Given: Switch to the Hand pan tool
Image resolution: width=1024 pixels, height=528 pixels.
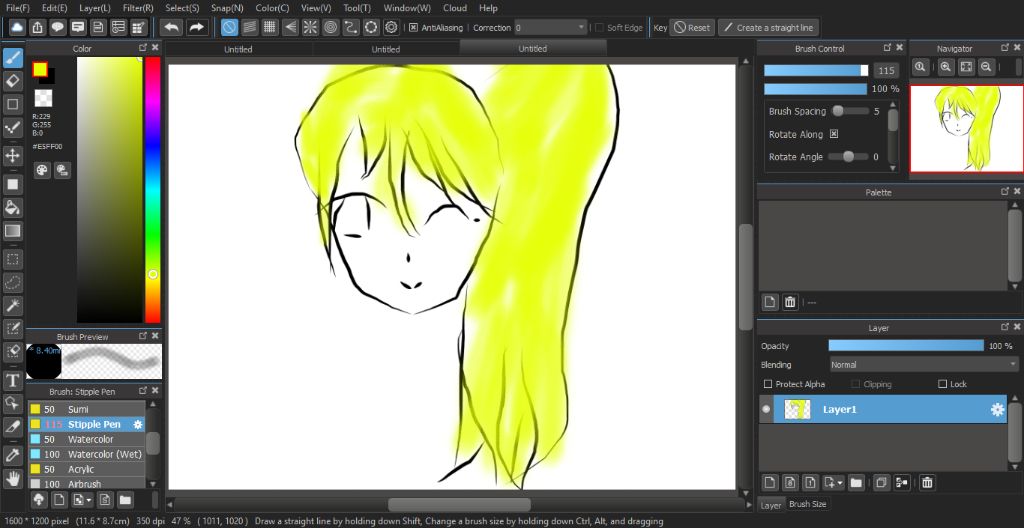Looking at the screenshot, I should [12, 479].
